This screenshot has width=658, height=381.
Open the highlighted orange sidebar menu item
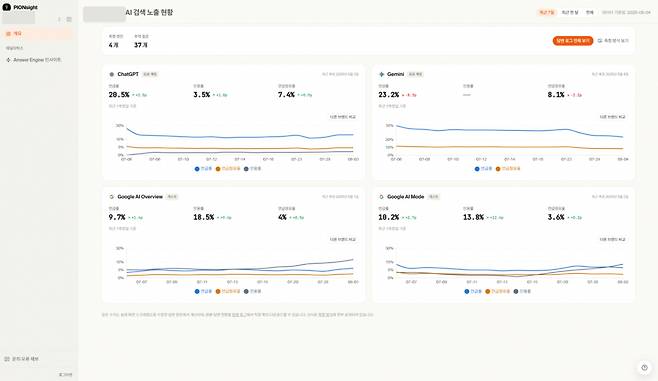[x=37, y=34]
